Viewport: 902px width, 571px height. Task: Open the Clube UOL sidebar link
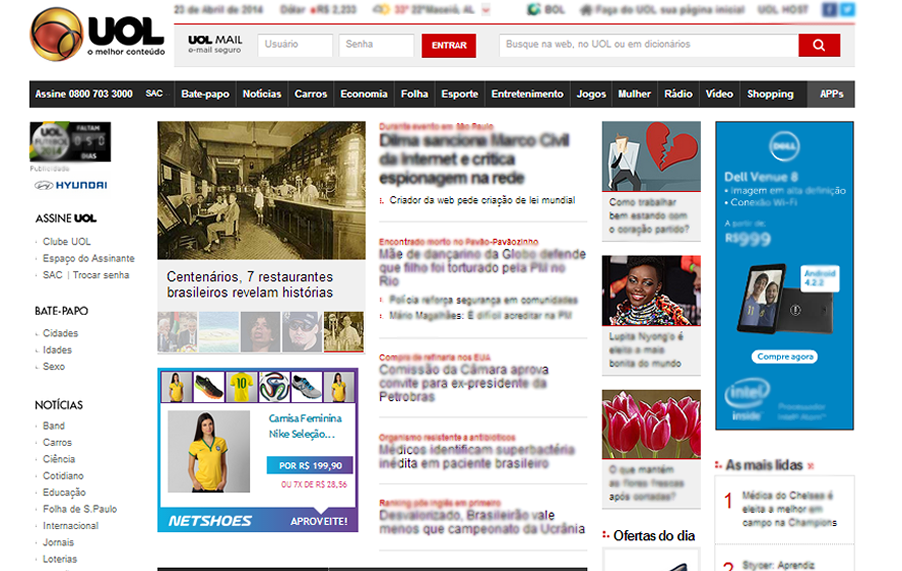67,242
